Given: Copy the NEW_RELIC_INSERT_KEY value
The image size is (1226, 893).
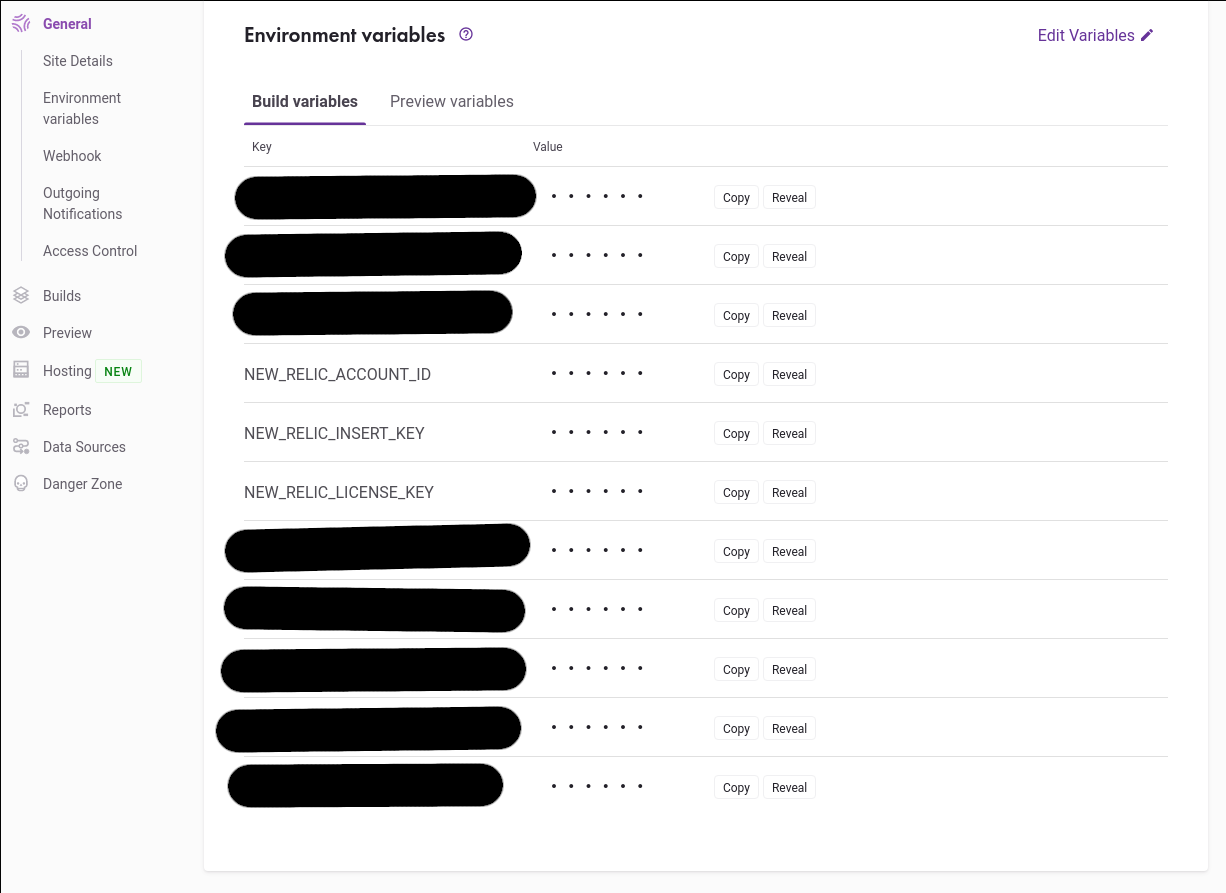Looking at the screenshot, I should [736, 434].
